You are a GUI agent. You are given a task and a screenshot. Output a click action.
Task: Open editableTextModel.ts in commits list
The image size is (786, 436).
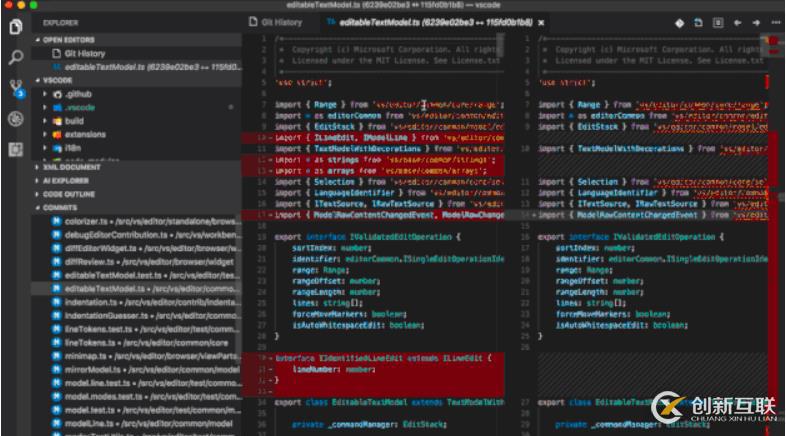coord(136,289)
